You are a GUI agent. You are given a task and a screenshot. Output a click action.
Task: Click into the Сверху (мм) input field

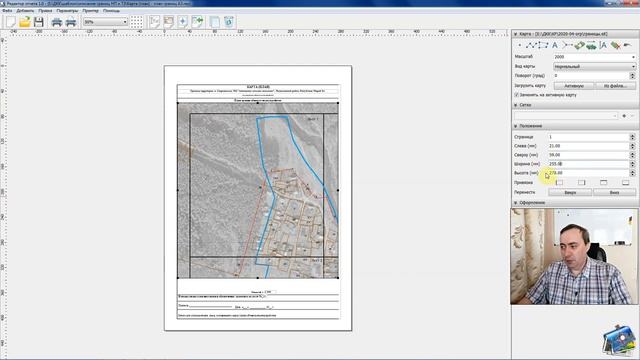(588, 155)
